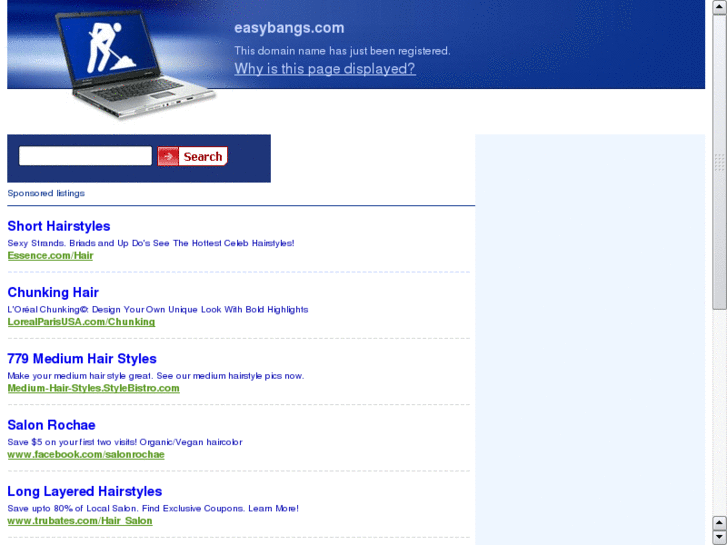The width and height of the screenshot is (727, 545).
Task: Open the Salon Rochae listing
Action: pyautogui.click(x=51, y=425)
